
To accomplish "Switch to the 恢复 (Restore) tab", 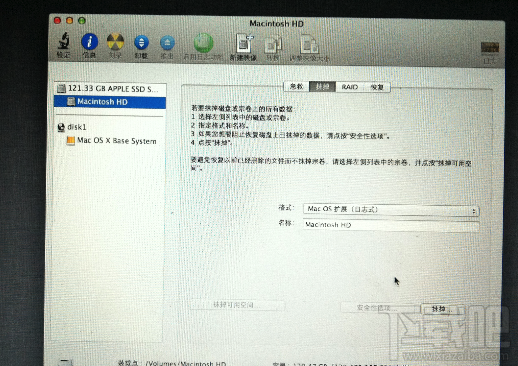I will coord(377,87).
